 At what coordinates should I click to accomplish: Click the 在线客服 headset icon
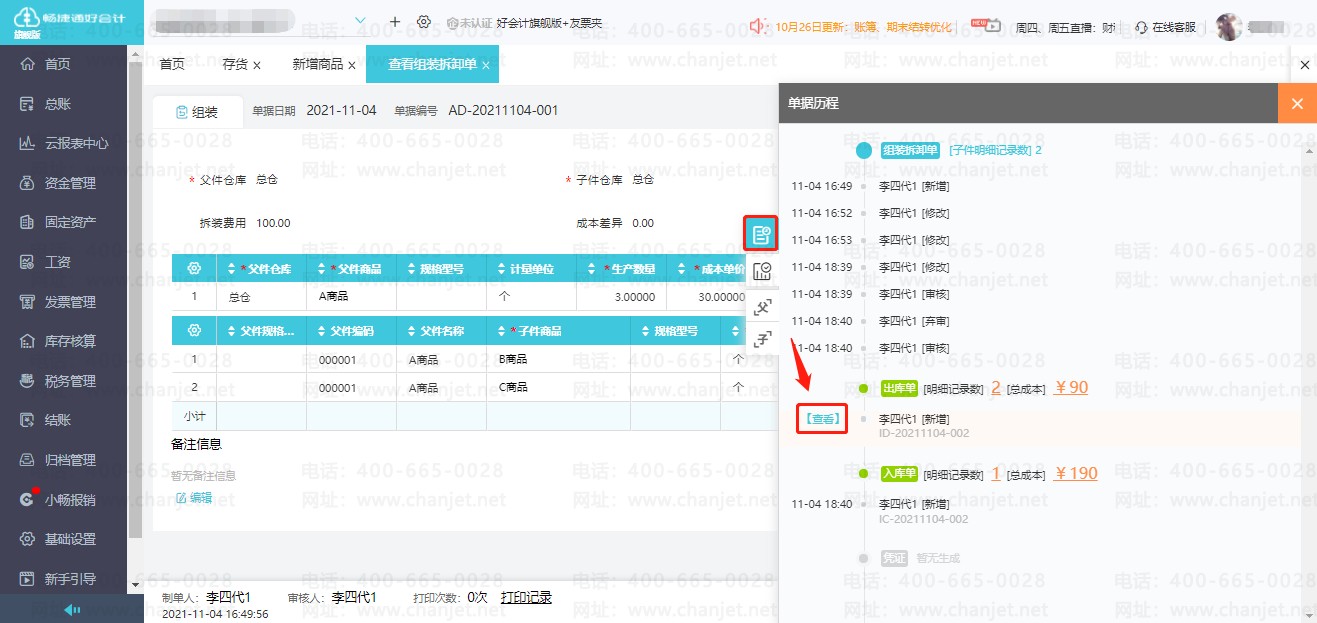pos(1141,27)
